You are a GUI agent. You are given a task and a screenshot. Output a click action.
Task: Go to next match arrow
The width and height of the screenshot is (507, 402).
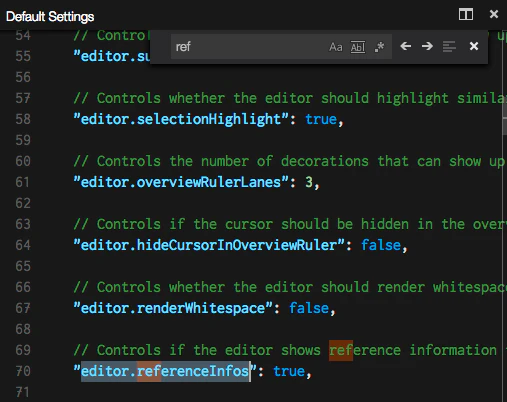point(427,46)
